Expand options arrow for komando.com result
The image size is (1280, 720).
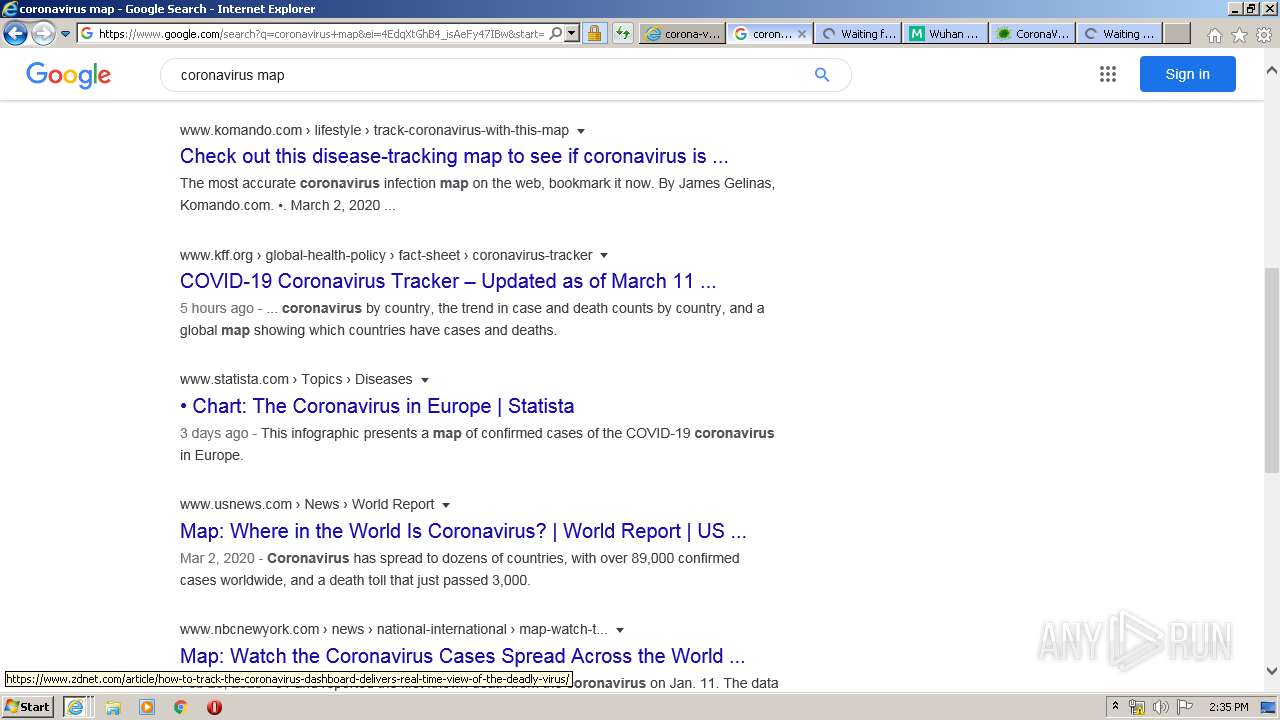[581, 131]
